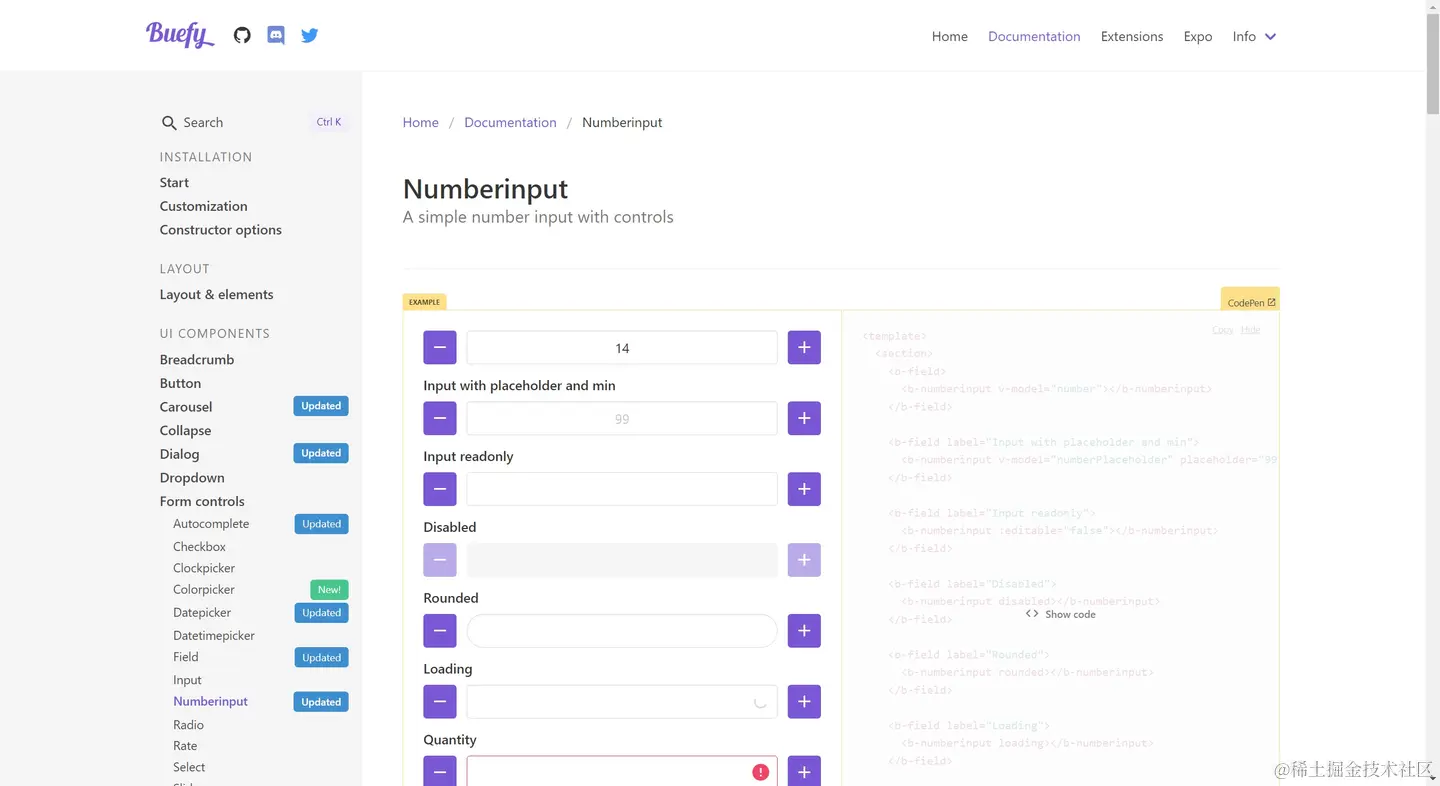This screenshot has width=1440, height=786.
Task: Click the input with placeholder 99
Action: 622,419
